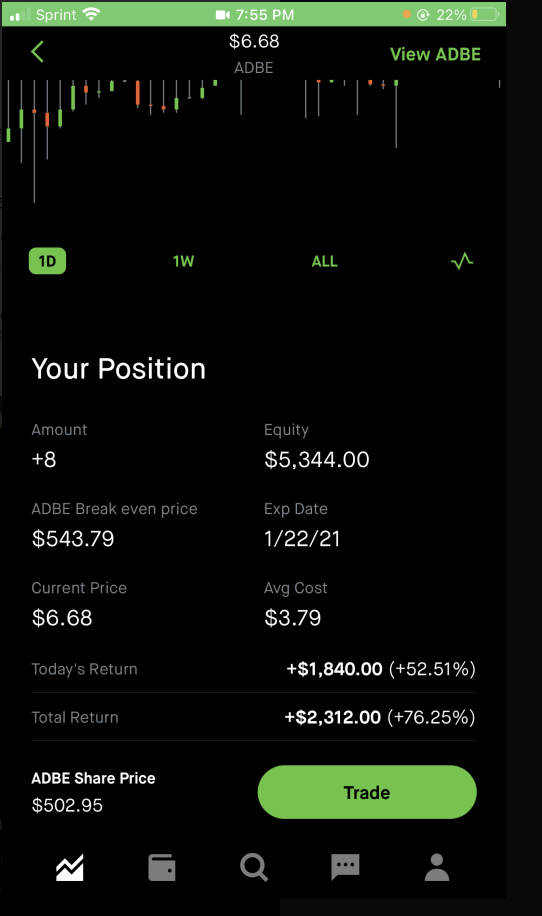The image size is (542, 916).
Task: Switch chart range to ALL
Action: tap(324, 261)
